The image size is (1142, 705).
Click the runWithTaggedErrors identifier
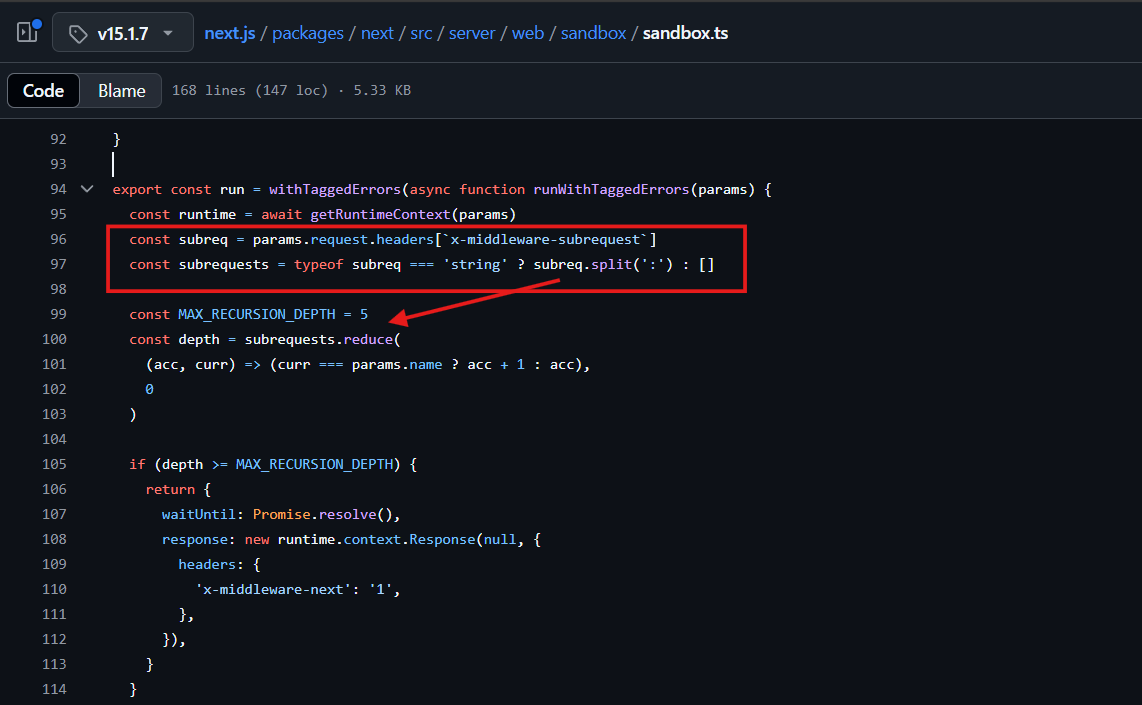pyautogui.click(x=611, y=189)
